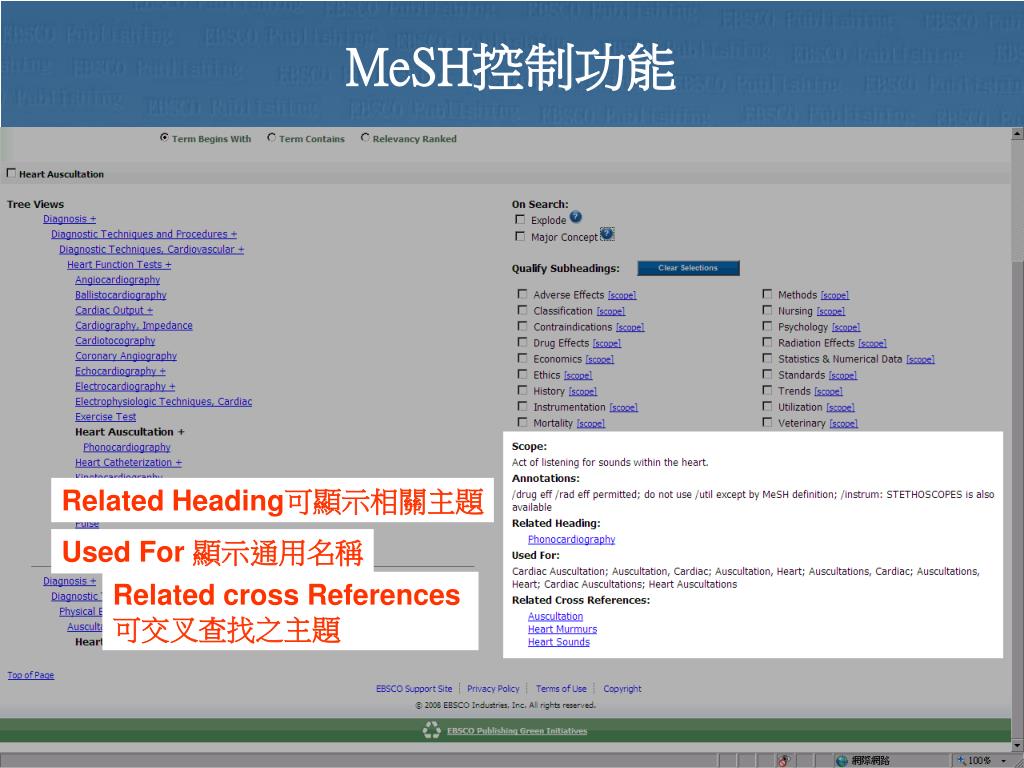Expand the top Diagnosis + tree node
The width and height of the screenshot is (1024, 768).
pyautogui.click(x=69, y=219)
